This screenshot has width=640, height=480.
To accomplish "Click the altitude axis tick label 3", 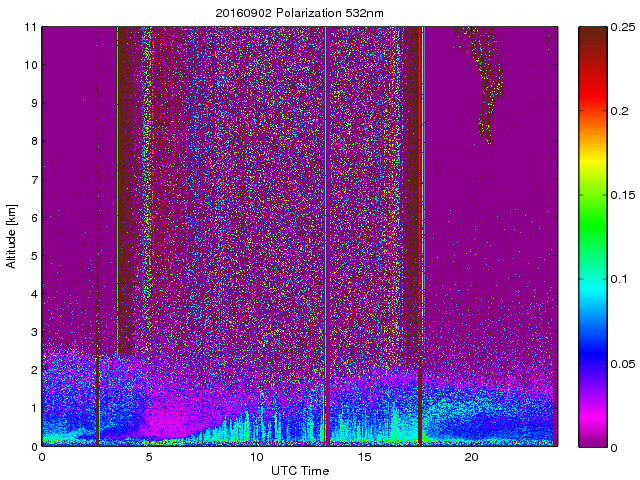I will 33,332.
